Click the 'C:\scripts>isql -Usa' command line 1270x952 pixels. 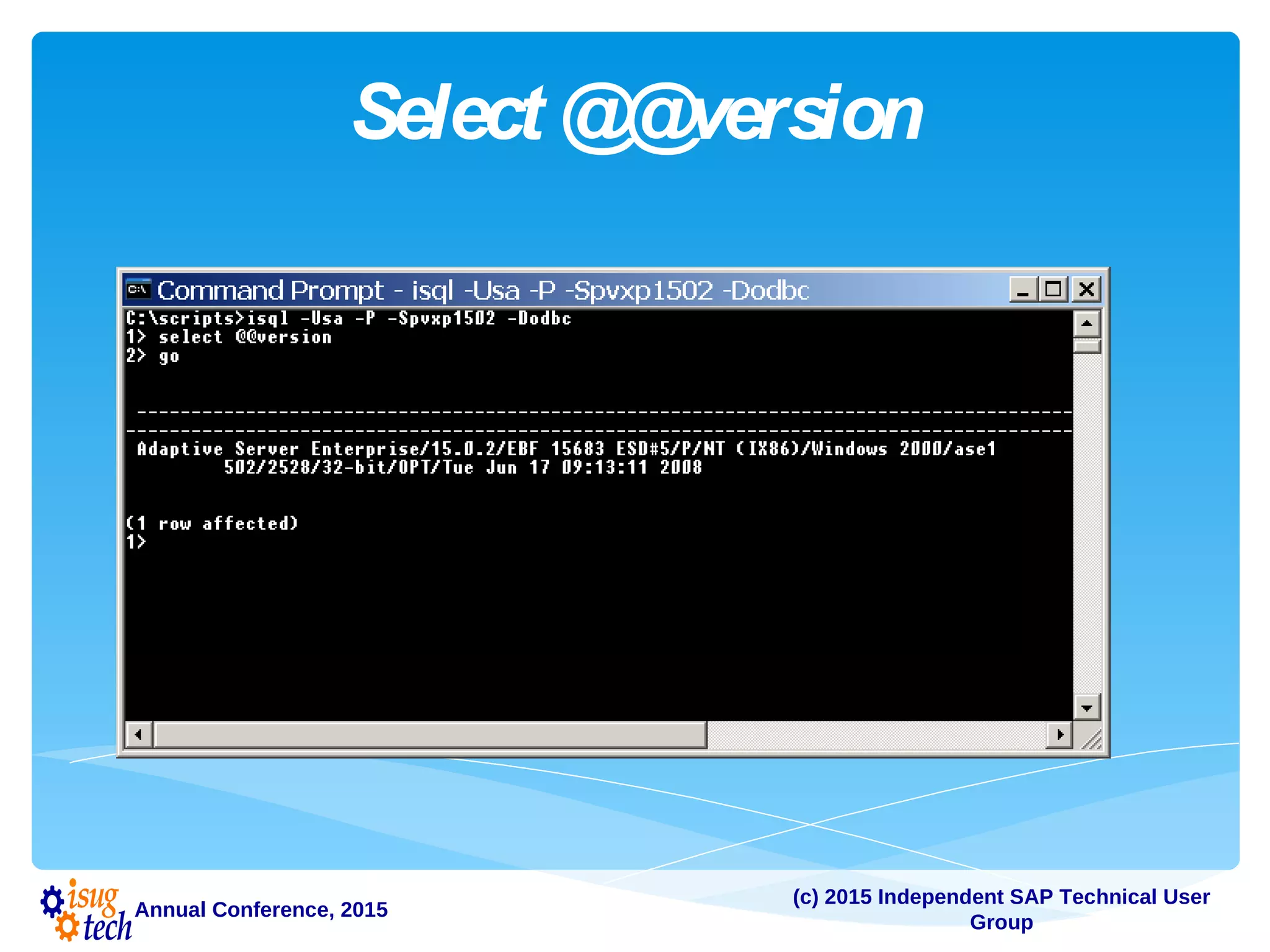click(349, 319)
